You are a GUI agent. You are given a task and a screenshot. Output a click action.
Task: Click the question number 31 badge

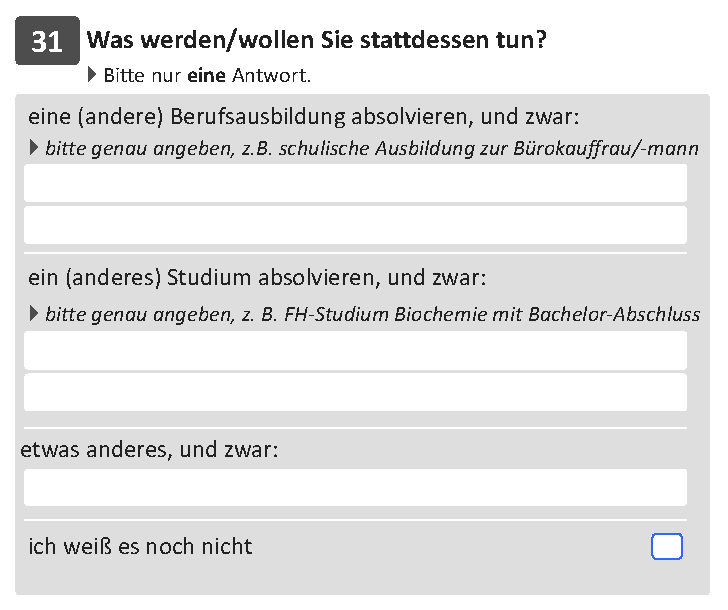point(47,40)
